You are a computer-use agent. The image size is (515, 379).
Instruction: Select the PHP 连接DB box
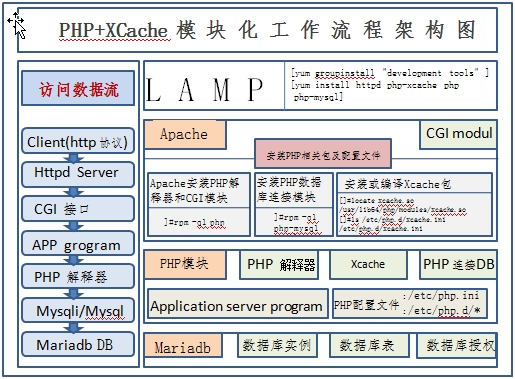point(458,265)
